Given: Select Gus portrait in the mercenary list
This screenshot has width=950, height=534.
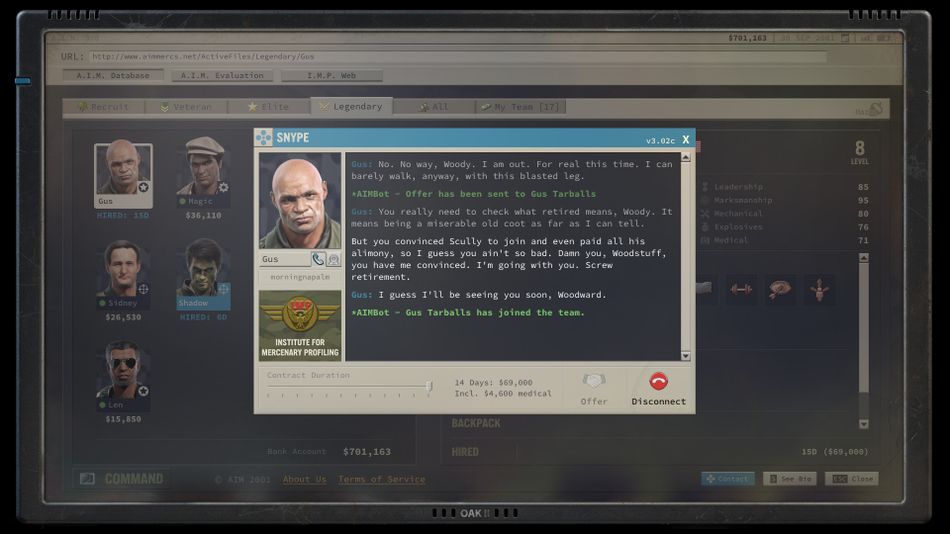Looking at the screenshot, I should click(x=123, y=176).
